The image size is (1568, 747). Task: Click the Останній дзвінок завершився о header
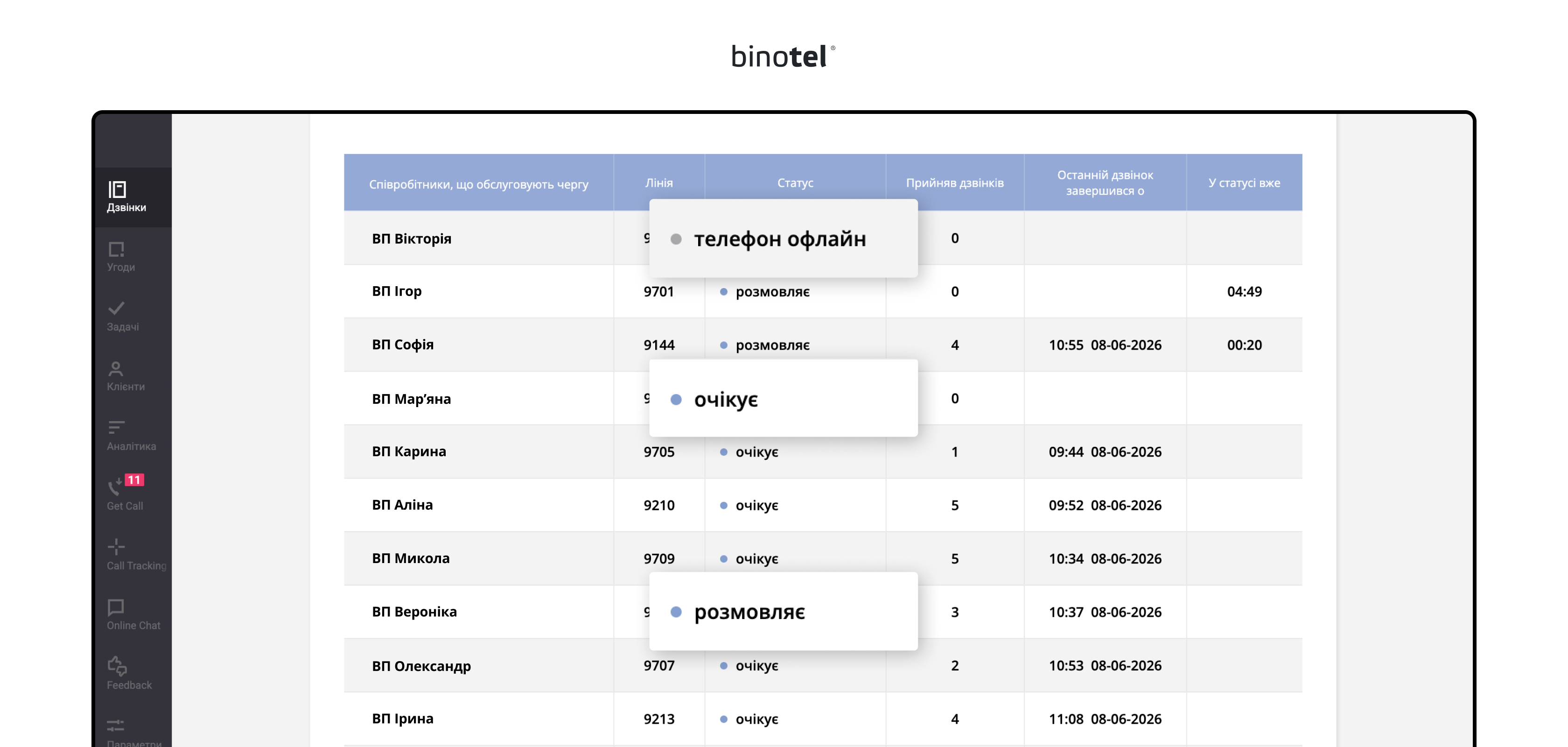click(x=1105, y=183)
